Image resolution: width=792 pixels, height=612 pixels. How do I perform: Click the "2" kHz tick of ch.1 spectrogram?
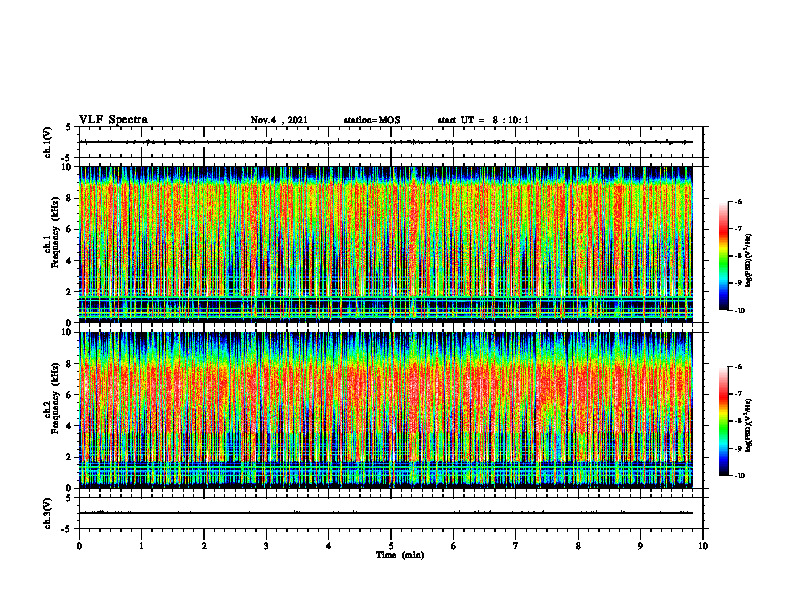pyautogui.click(x=70, y=291)
